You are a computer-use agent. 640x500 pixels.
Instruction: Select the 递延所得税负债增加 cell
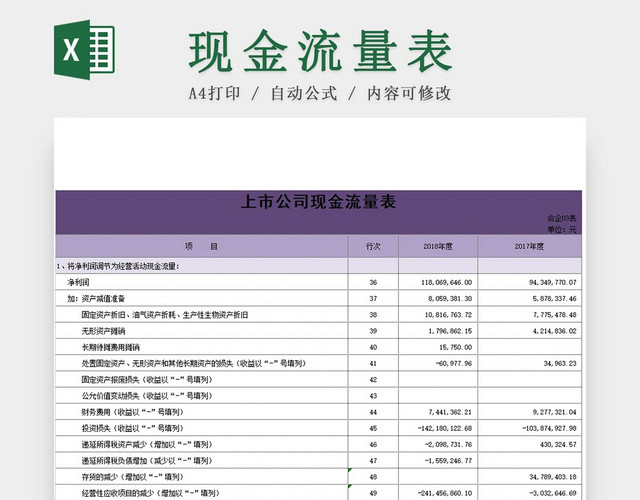[x=202, y=461]
